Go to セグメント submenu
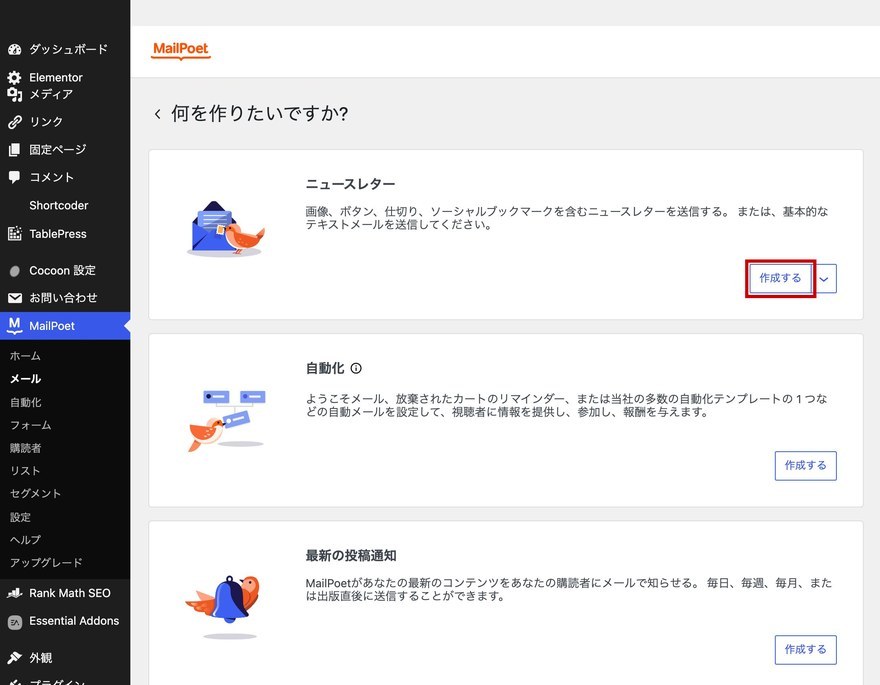Viewport: 880px width, 685px height. (x=35, y=494)
